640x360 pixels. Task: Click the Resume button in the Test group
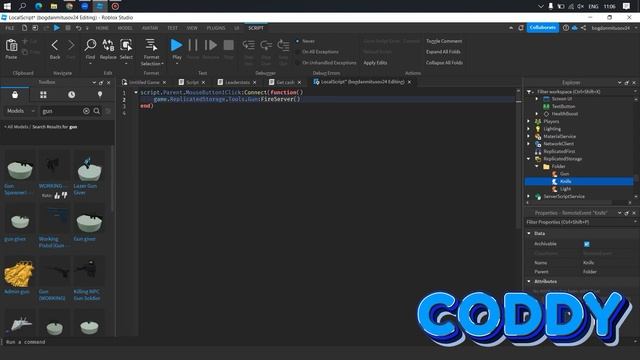(x=211, y=45)
